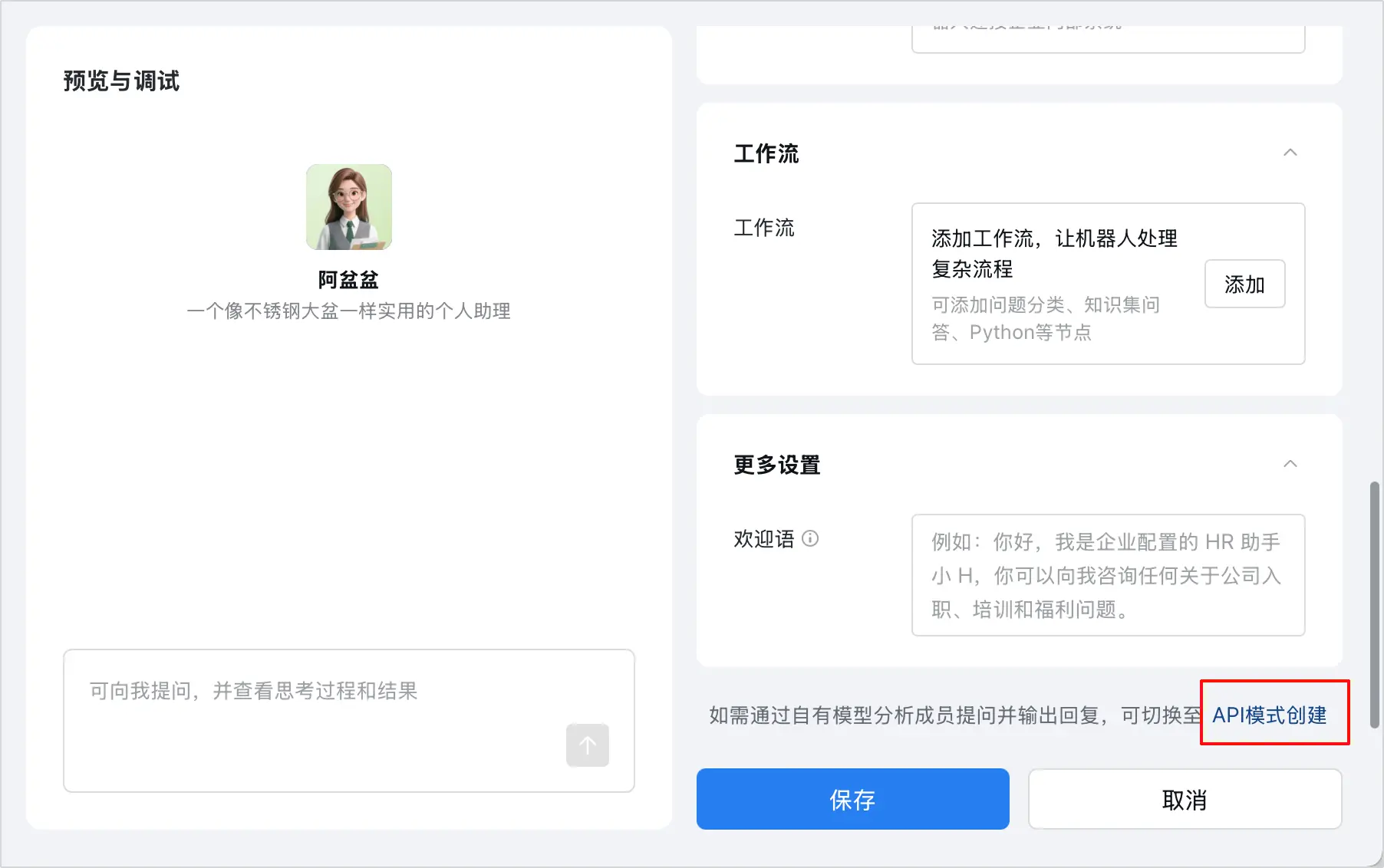Click the 预览与调试 panel heading
The height and width of the screenshot is (868, 1384).
point(120,81)
